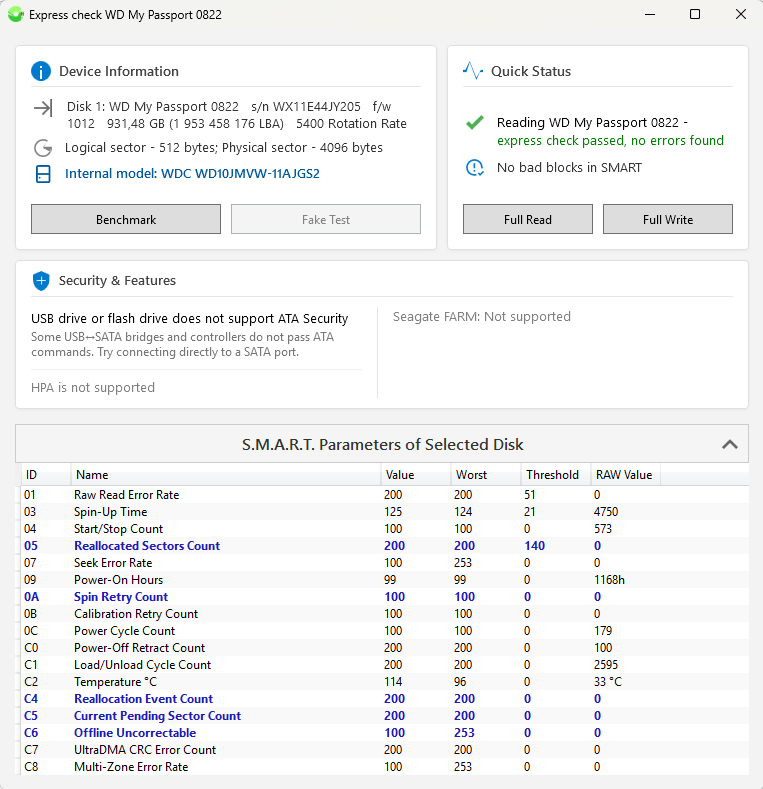The width and height of the screenshot is (763, 789).
Task: Start a Full Write scan
Action: 667,219
